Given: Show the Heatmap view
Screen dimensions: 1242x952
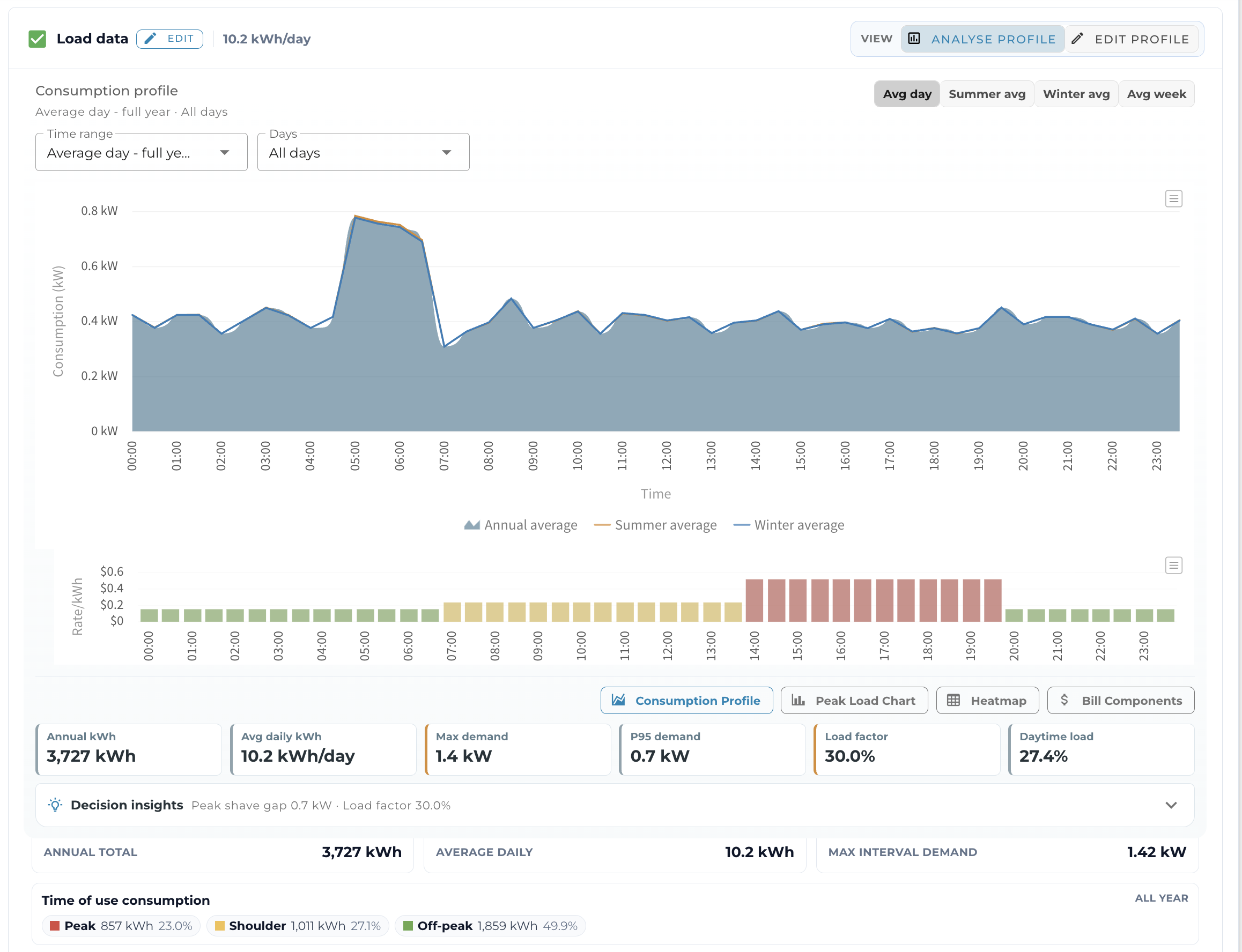Looking at the screenshot, I should [x=987, y=701].
